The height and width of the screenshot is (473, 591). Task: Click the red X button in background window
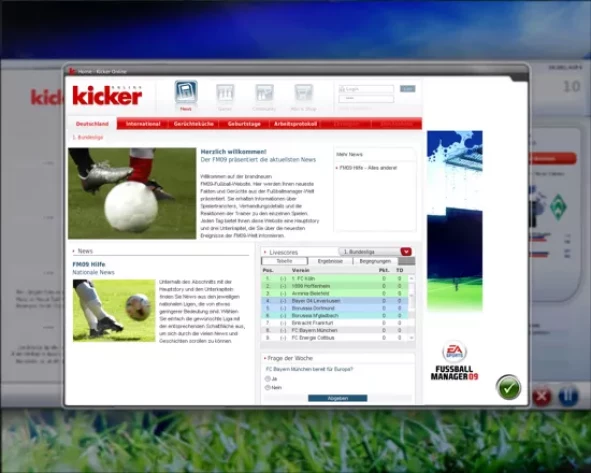(542, 396)
